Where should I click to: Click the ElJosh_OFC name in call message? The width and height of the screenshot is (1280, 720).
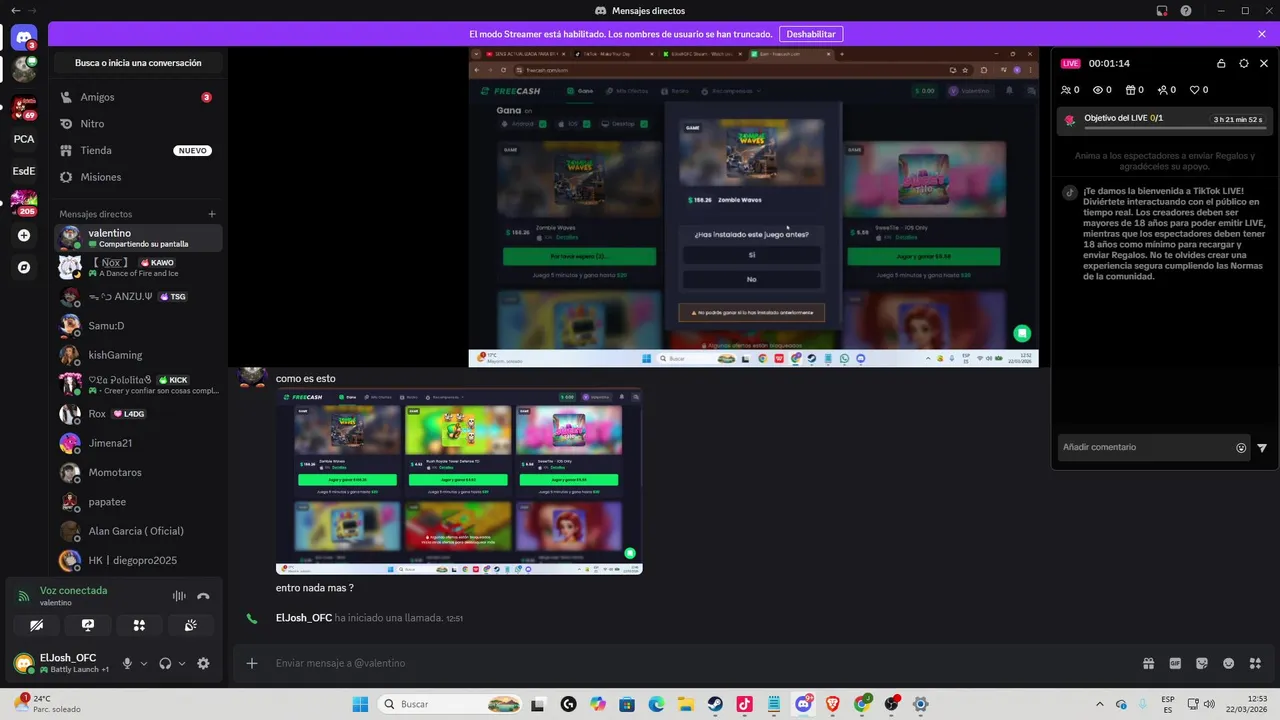304,618
